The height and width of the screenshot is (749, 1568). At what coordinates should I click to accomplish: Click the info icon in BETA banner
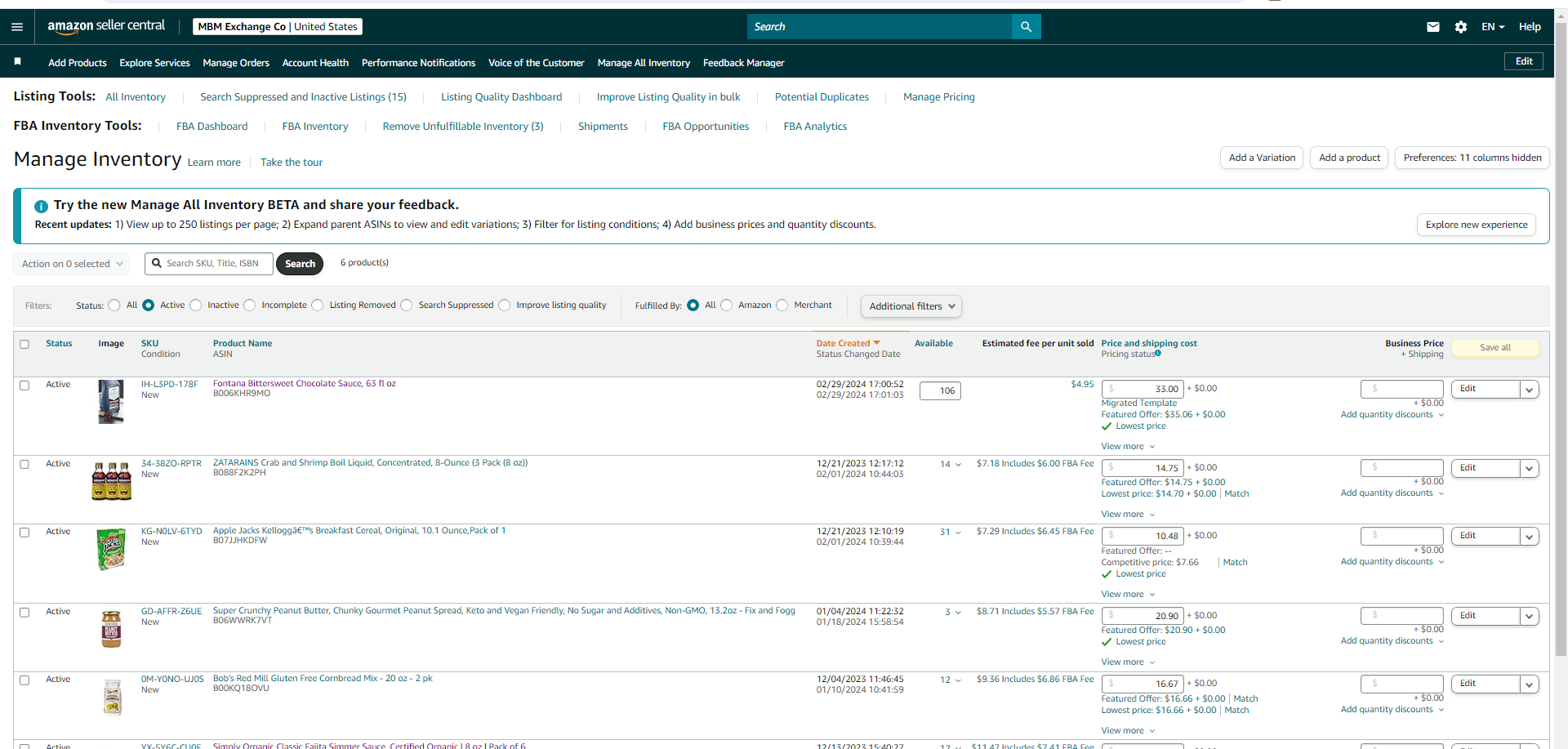point(41,206)
